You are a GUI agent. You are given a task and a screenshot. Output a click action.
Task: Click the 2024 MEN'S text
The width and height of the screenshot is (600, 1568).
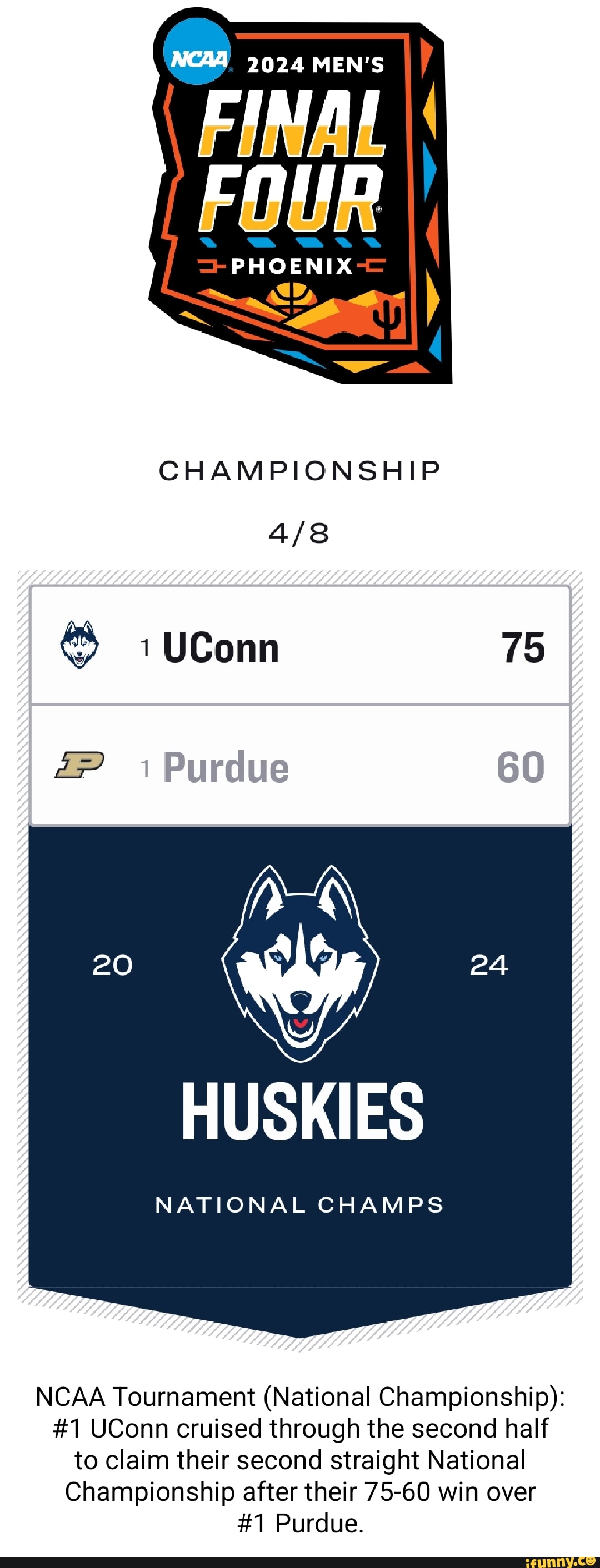coord(315,65)
